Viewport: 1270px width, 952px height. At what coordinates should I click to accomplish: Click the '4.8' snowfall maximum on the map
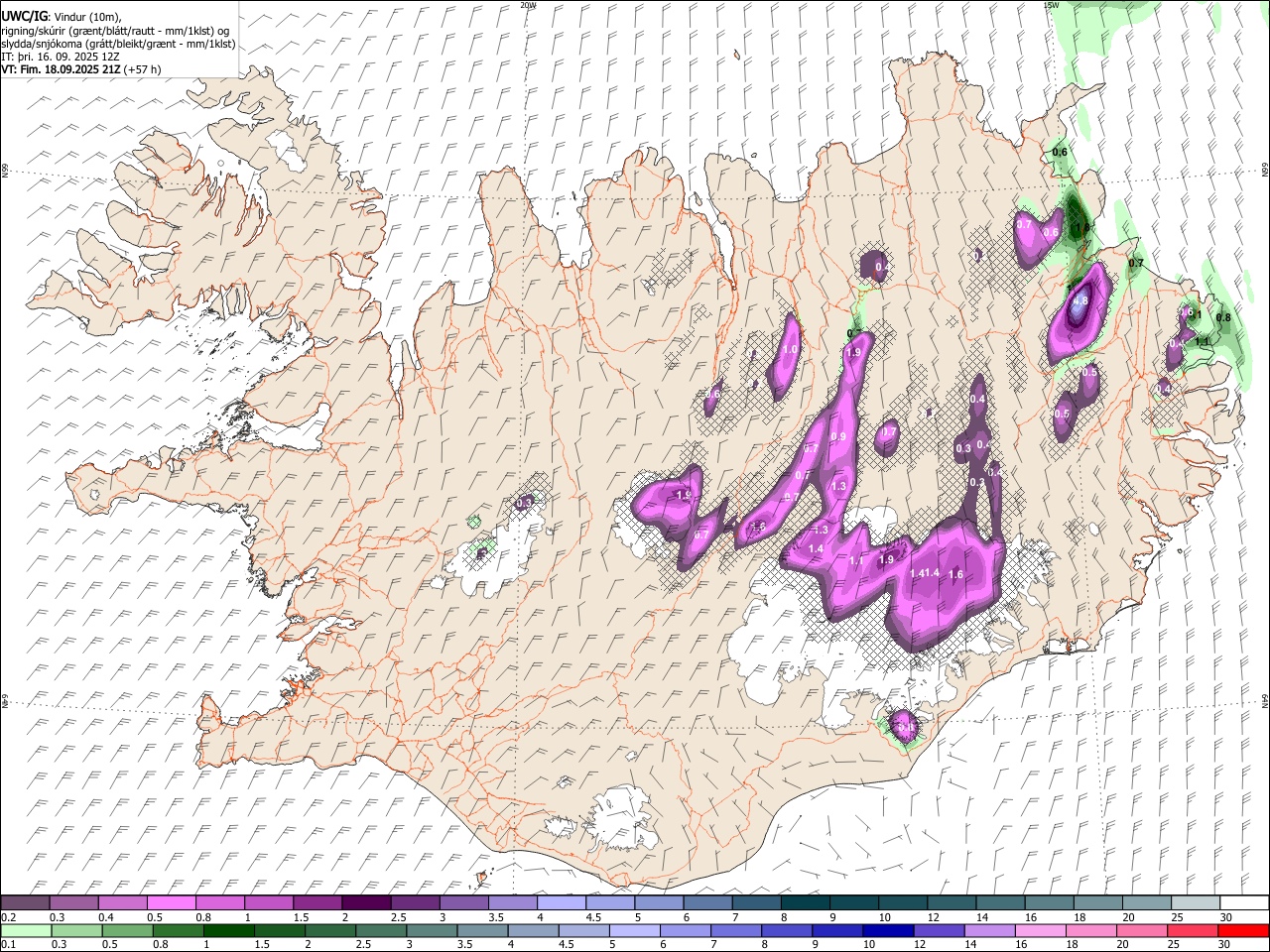[x=1081, y=300]
